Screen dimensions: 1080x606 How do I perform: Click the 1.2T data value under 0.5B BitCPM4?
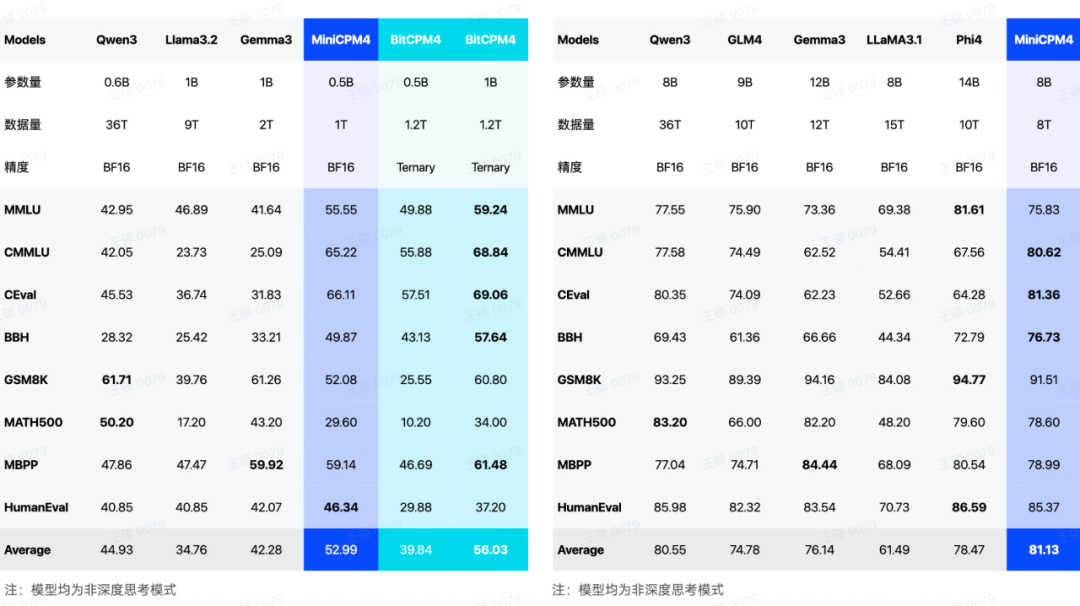point(415,125)
